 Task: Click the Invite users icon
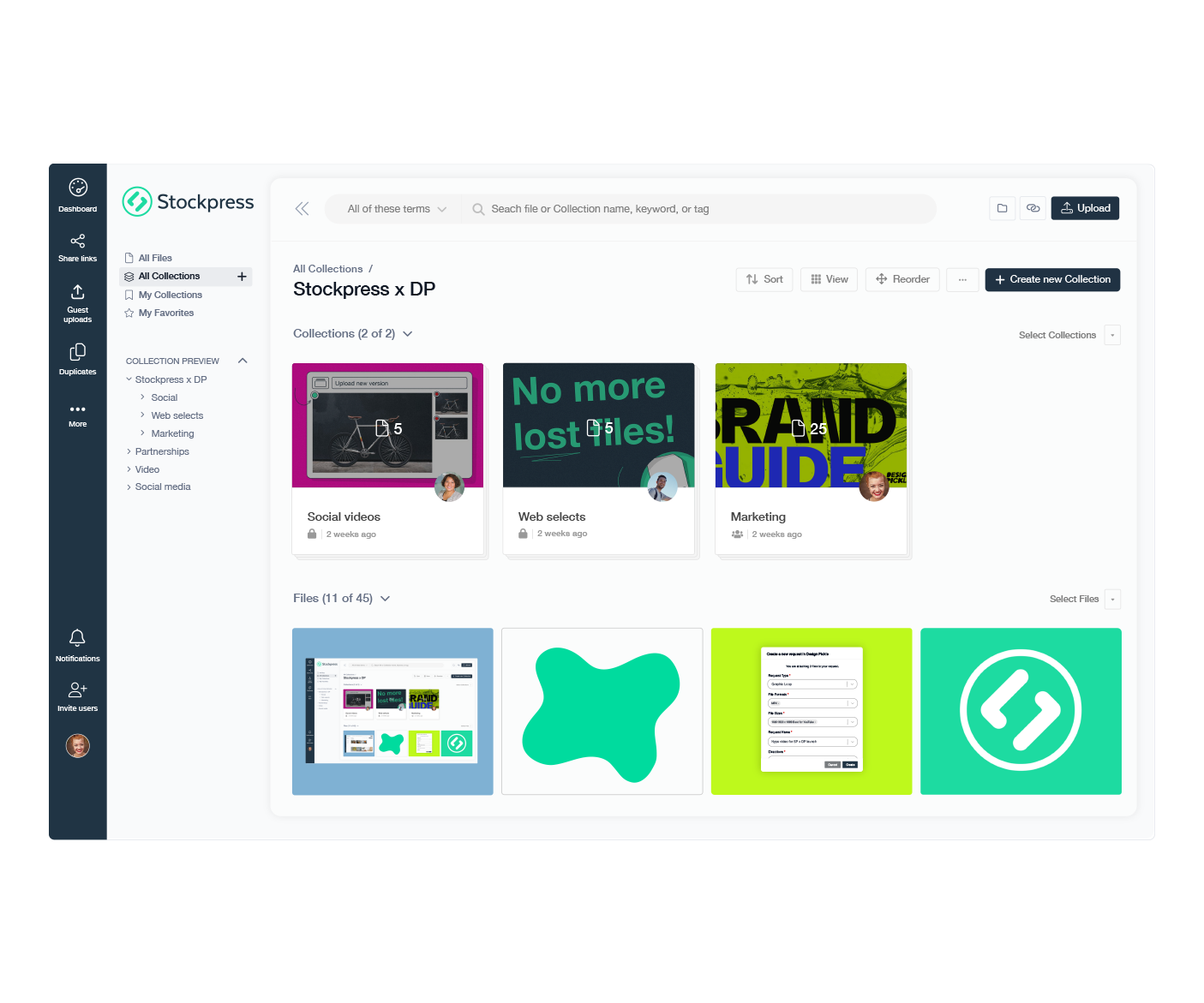pyautogui.click(x=77, y=696)
